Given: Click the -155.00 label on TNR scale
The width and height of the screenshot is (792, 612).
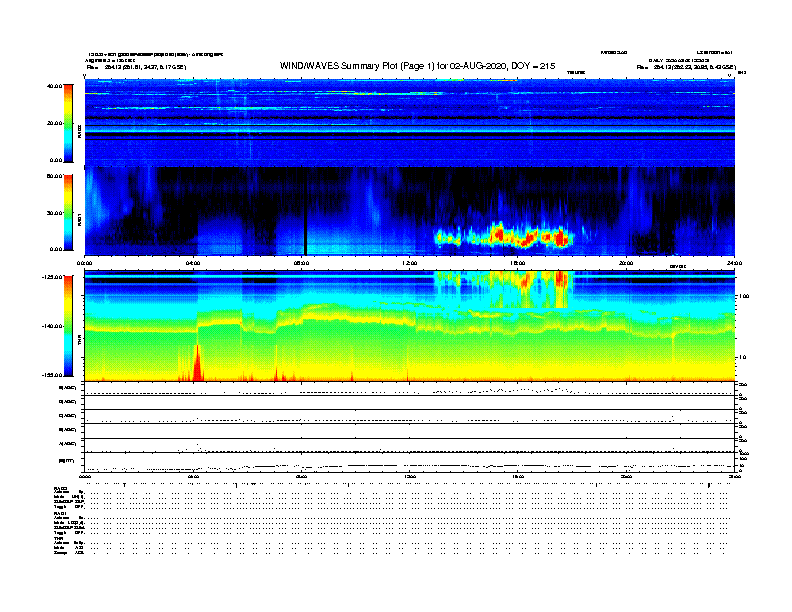Looking at the screenshot, I should click(52, 375).
